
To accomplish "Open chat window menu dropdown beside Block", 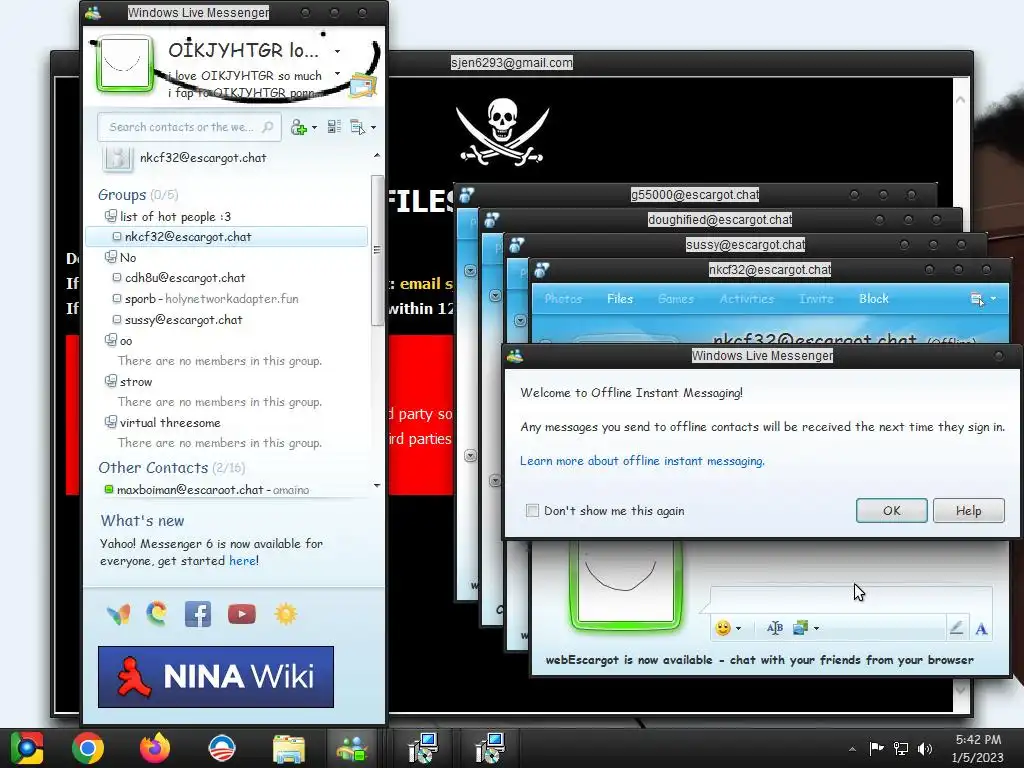I will 993,299.
